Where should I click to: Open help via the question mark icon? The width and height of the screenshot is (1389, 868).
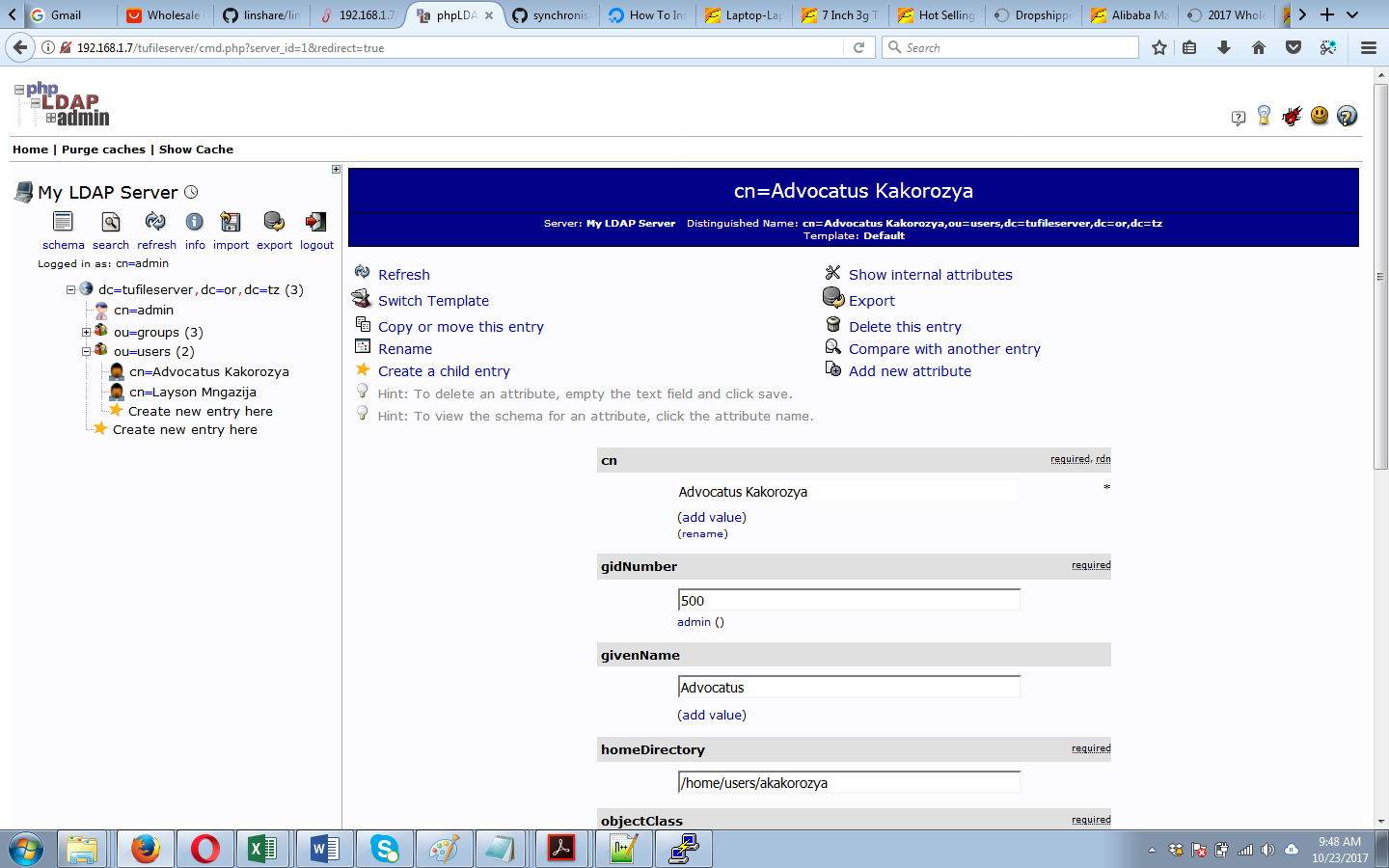(x=1348, y=116)
